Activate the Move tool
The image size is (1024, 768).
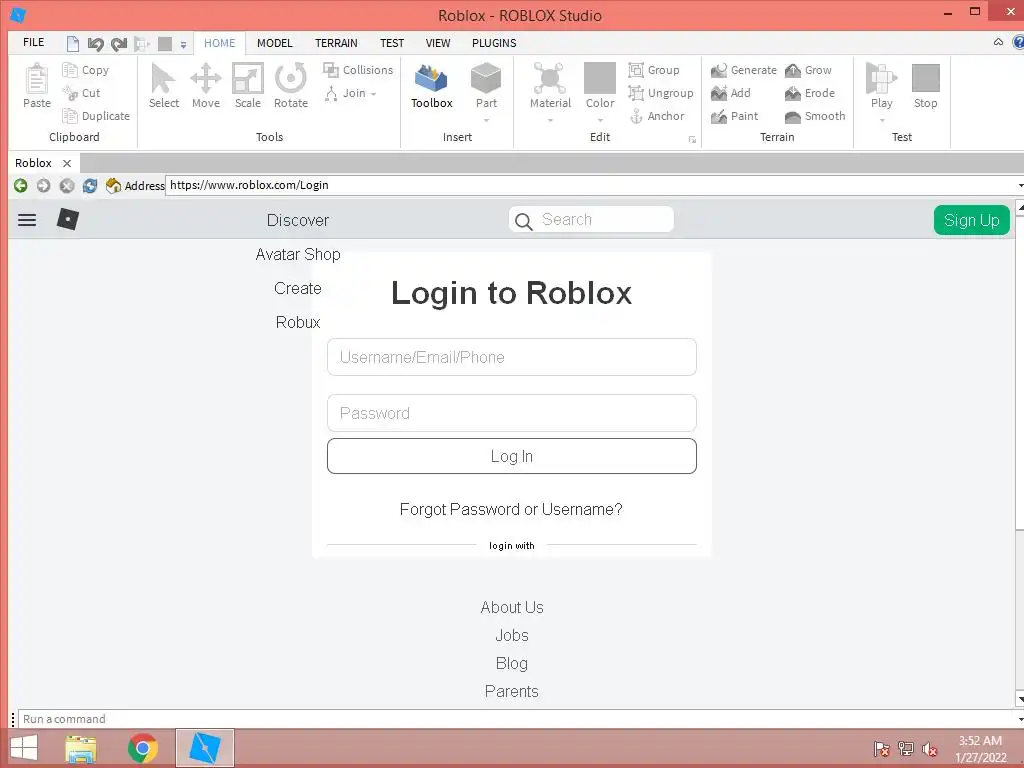(206, 86)
